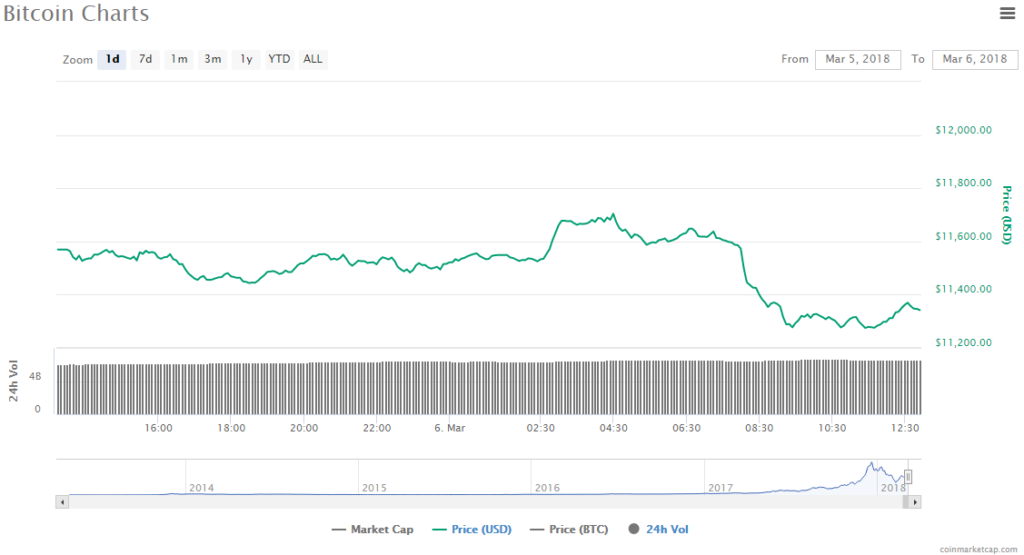The width and height of the screenshot is (1024, 555).
Task: Toggle Price (BTC) series in legend
Action: 570,529
